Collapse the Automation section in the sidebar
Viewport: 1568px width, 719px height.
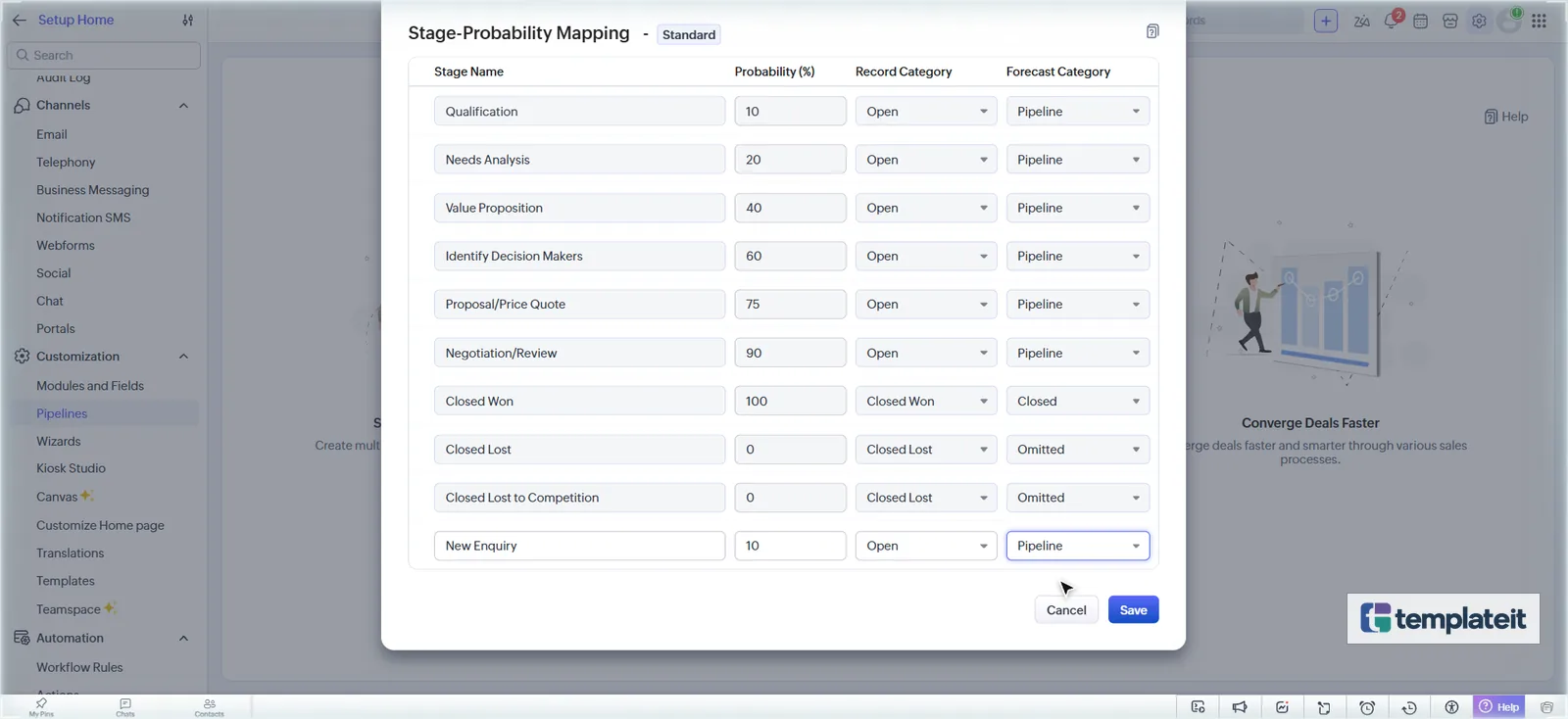pyautogui.click(x=183, y=639)
